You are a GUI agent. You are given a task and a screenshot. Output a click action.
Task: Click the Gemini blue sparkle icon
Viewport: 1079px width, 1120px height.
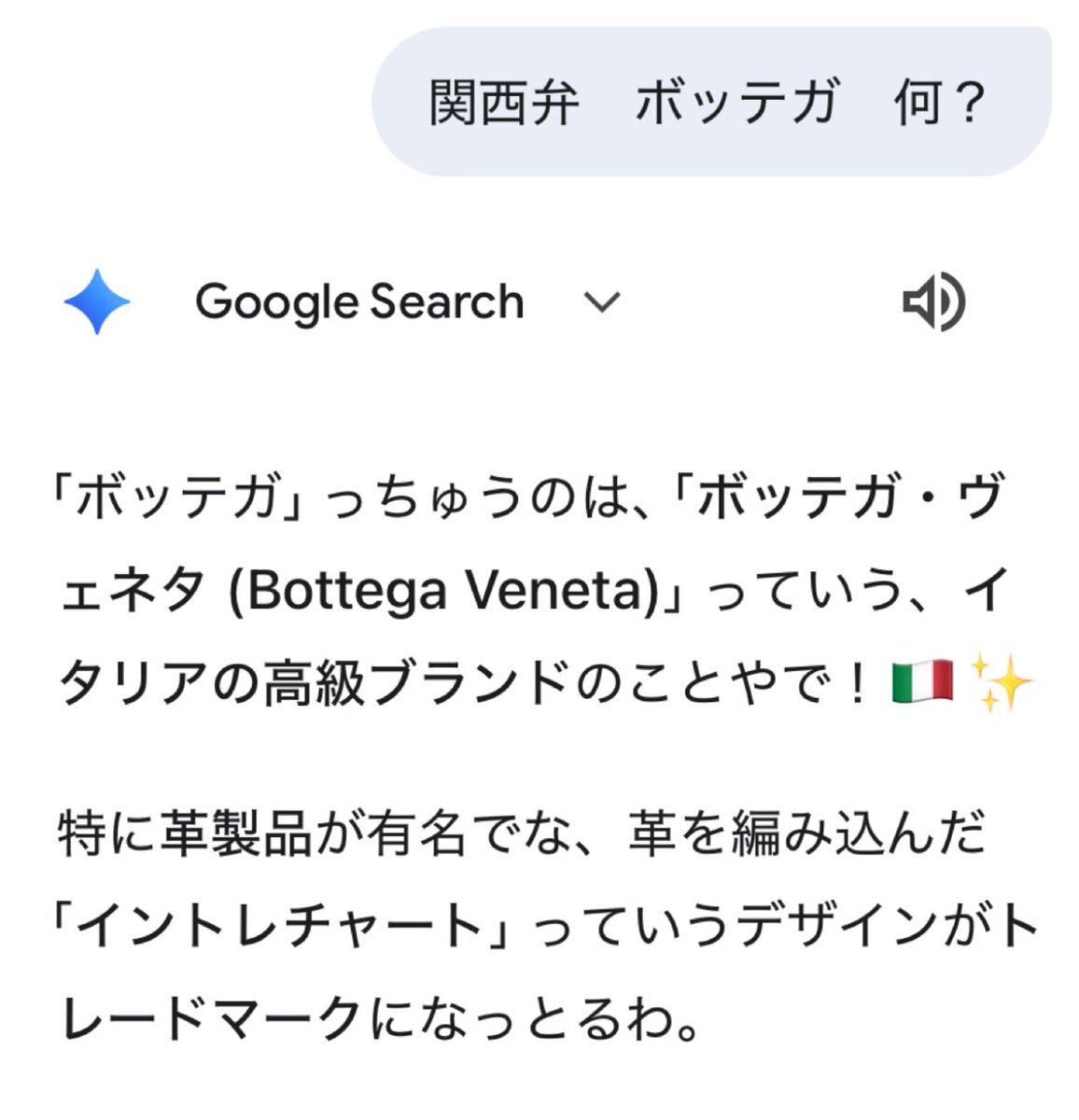click(x=97, y=301)
